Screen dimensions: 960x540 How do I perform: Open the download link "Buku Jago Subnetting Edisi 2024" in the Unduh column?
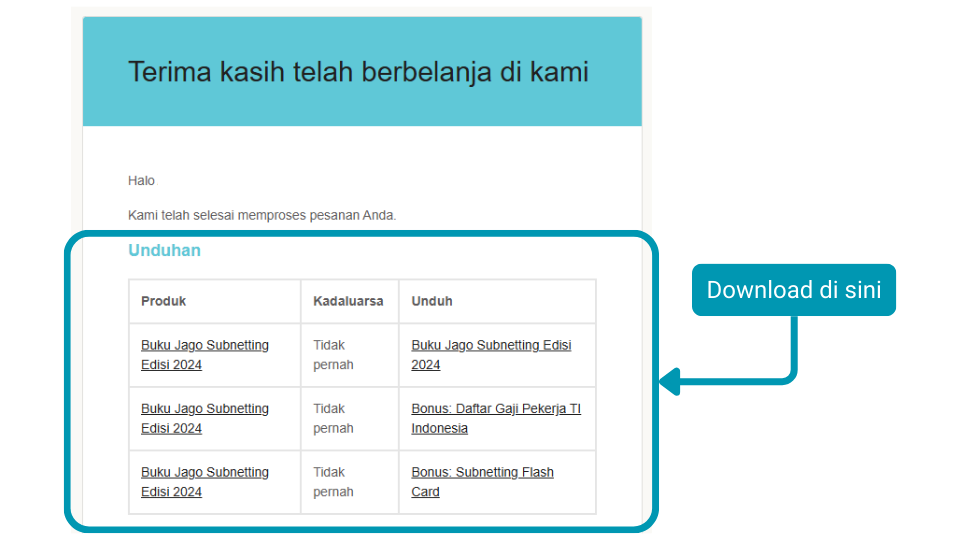pos(490,355)
